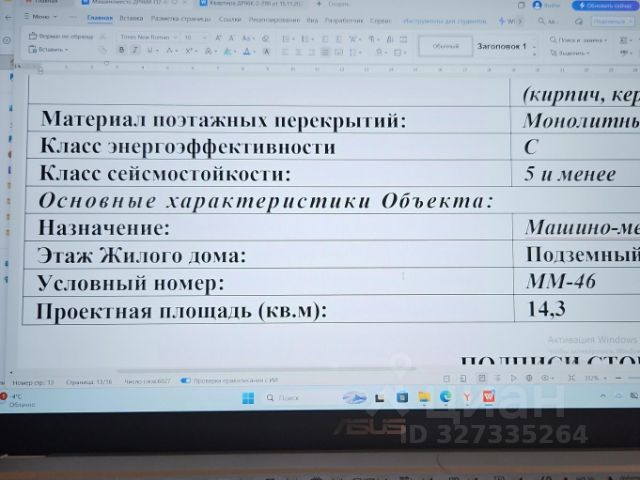This screenshot has height=480, width=640.
Task: Click the Windows Start button
Action: [248, 398]
